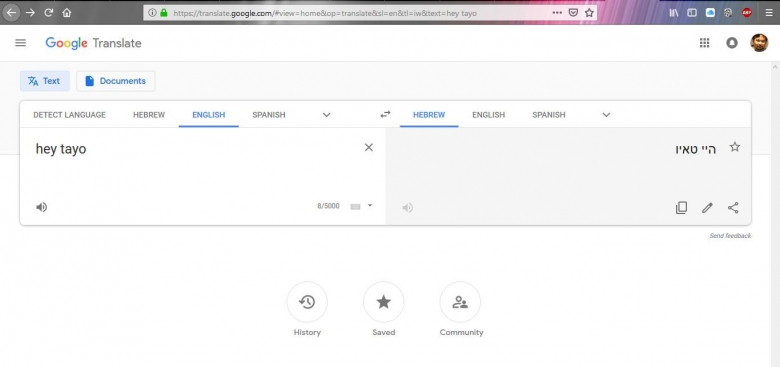Clear the source text with X
This screenshot has width=780, height=367.
[x=369, y=147]
